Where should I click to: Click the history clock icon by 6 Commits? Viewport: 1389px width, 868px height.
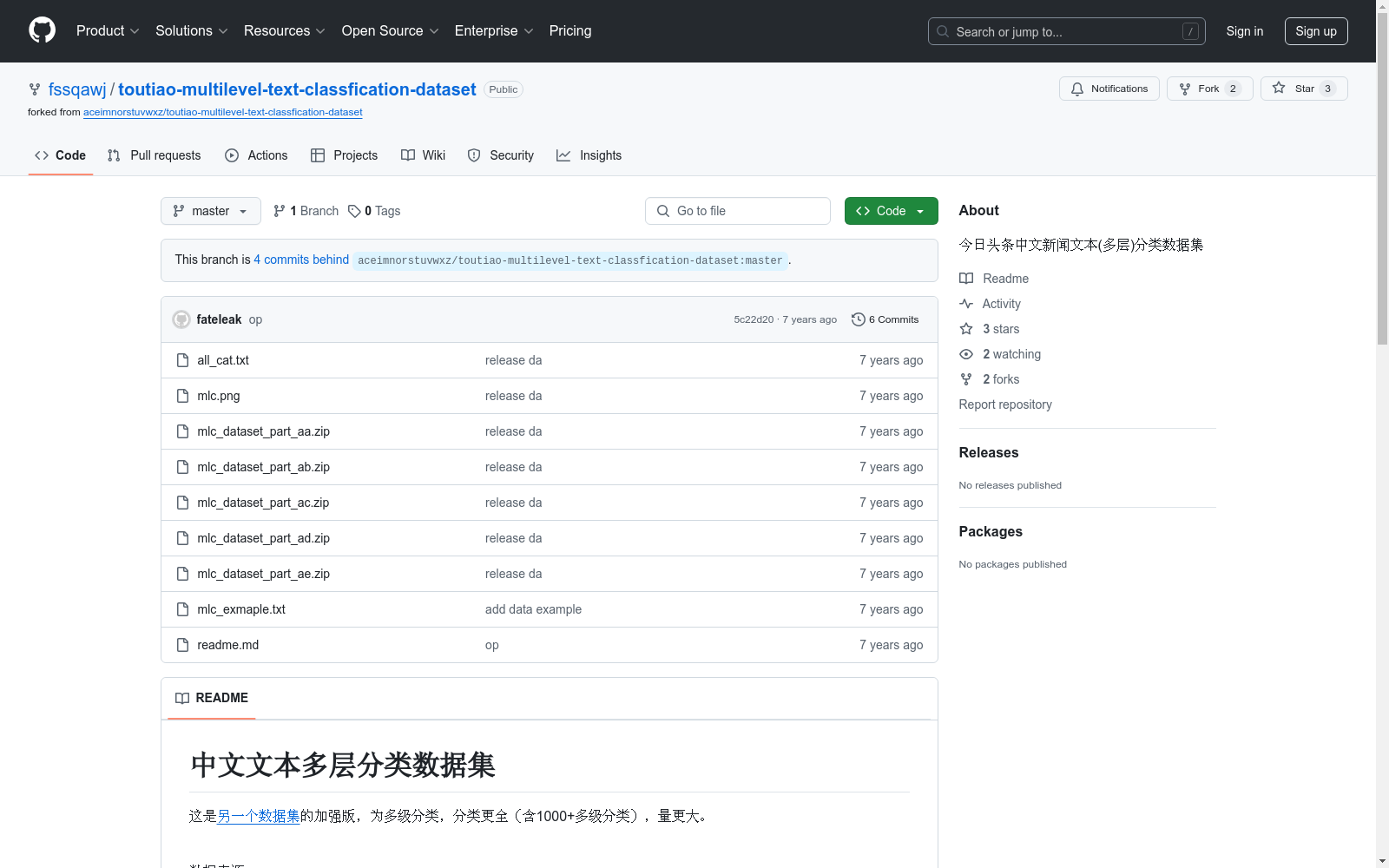(x=859, y=319)
